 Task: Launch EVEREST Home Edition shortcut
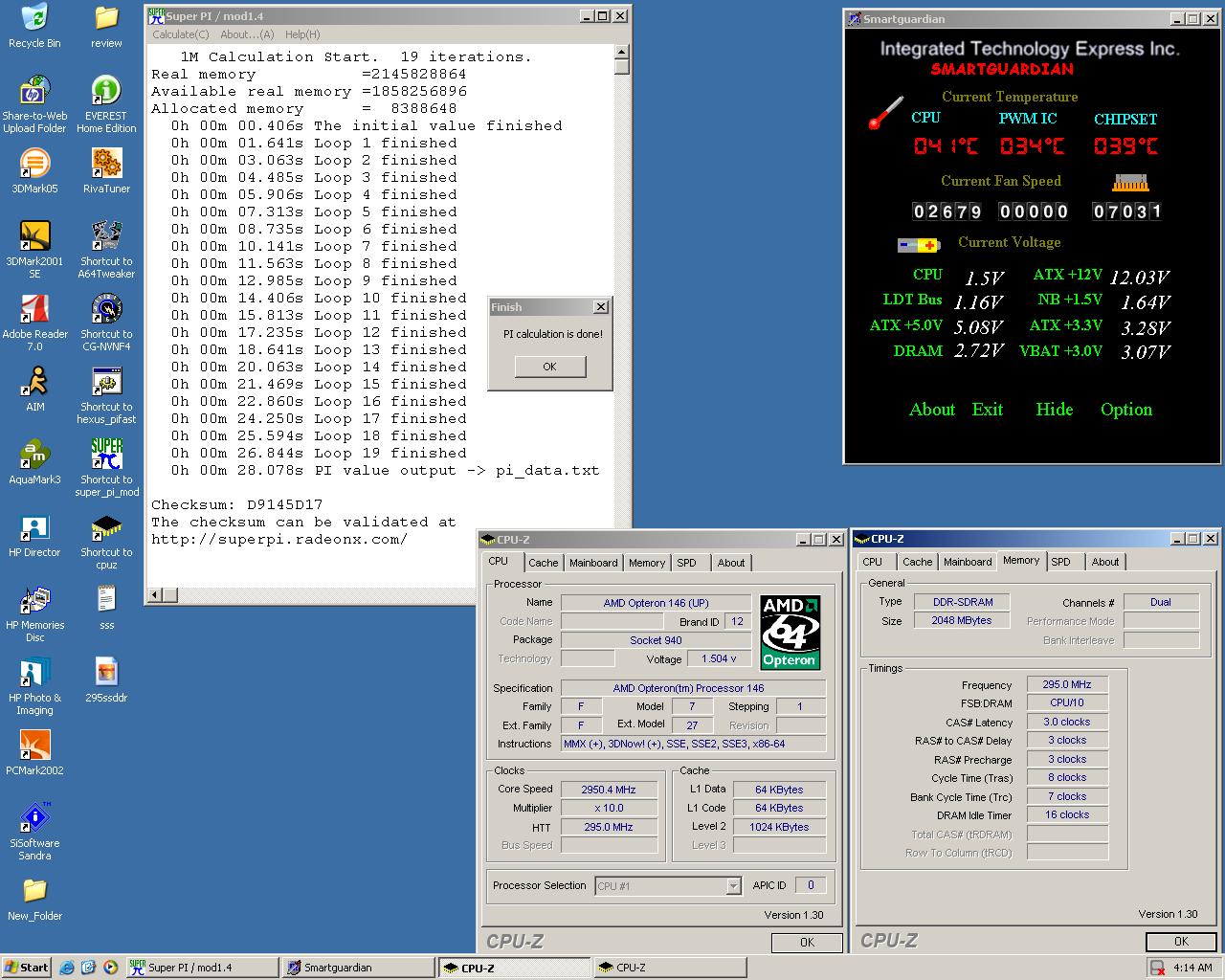[x=106, y=104]
